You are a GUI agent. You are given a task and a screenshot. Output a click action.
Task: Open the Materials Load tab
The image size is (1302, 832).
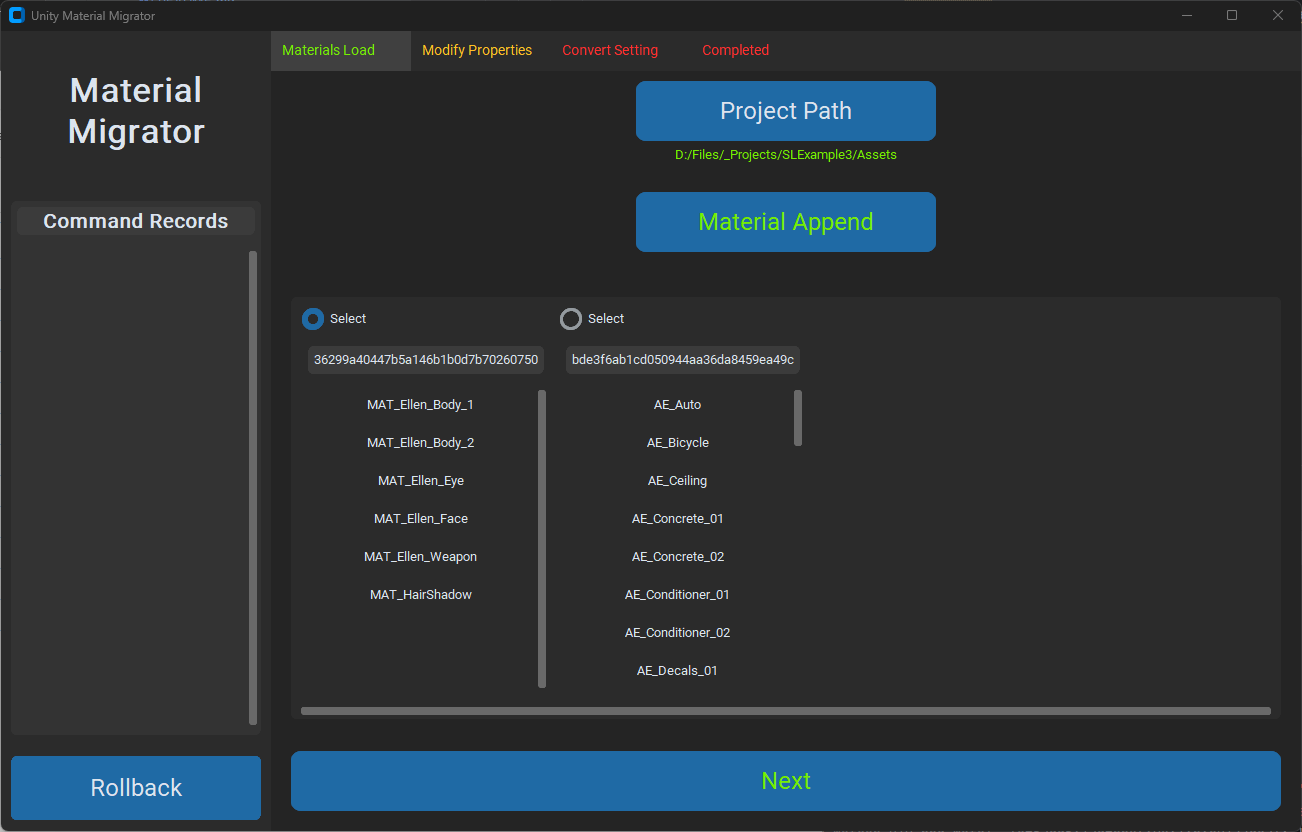pos(340,50)
